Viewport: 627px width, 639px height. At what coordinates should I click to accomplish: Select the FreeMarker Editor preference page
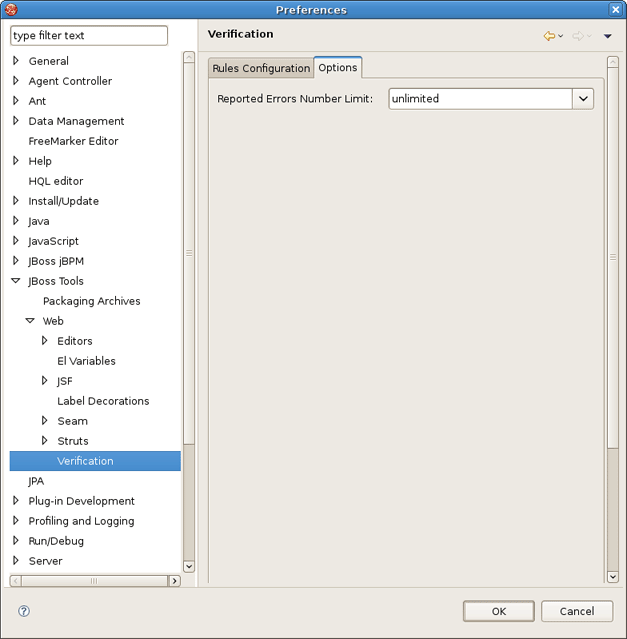click(73, 141)
